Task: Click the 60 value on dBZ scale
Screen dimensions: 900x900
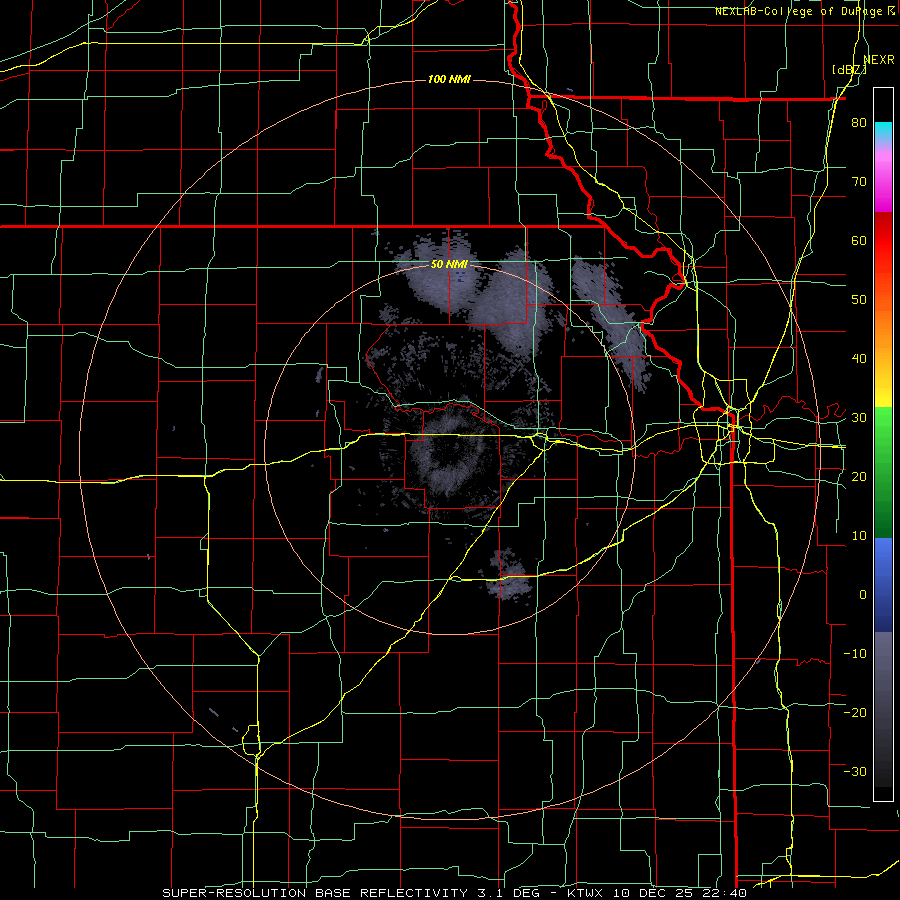Action: [x=859, y=240]
